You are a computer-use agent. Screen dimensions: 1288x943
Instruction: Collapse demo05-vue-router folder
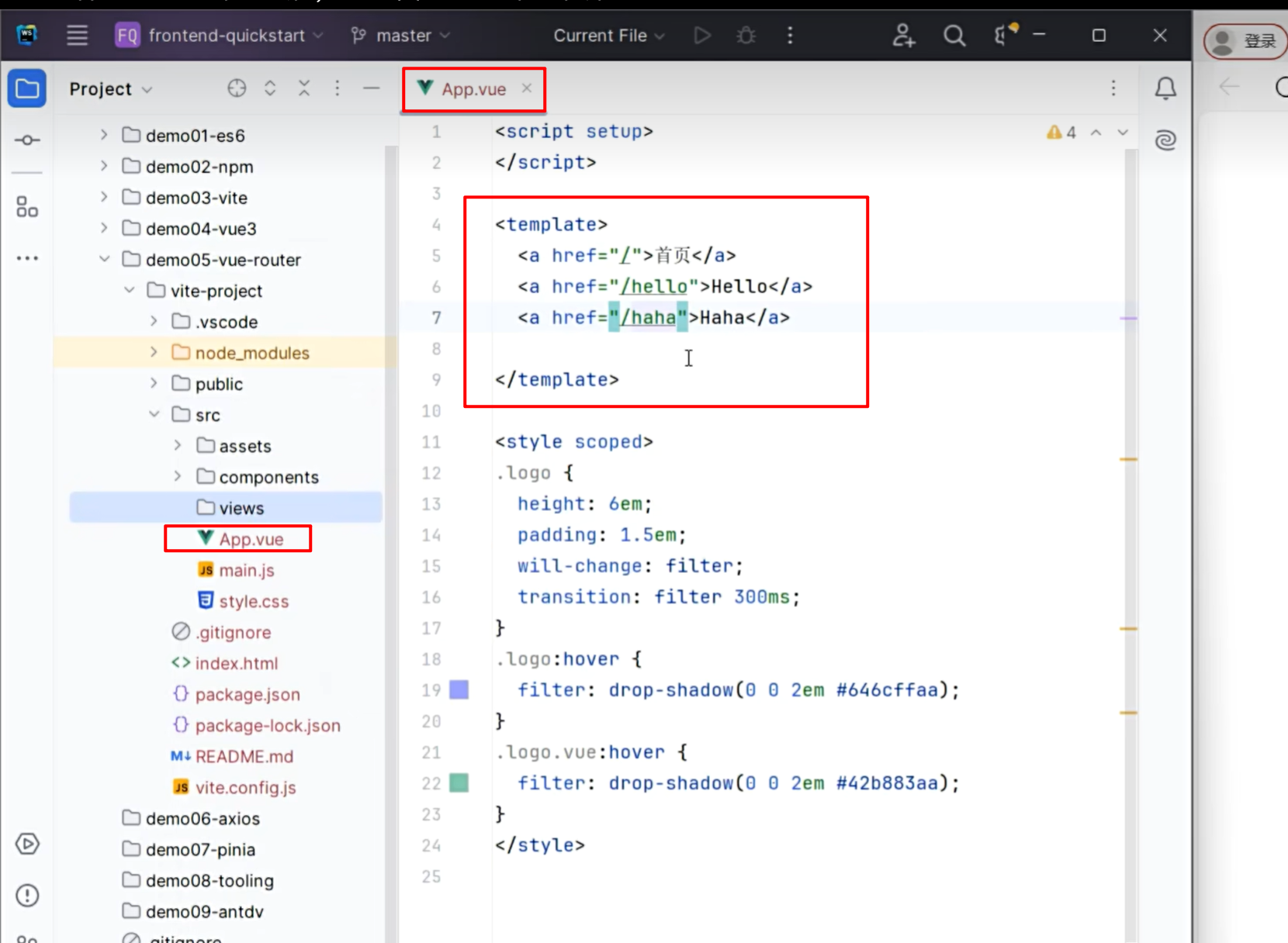click(104, 259)
